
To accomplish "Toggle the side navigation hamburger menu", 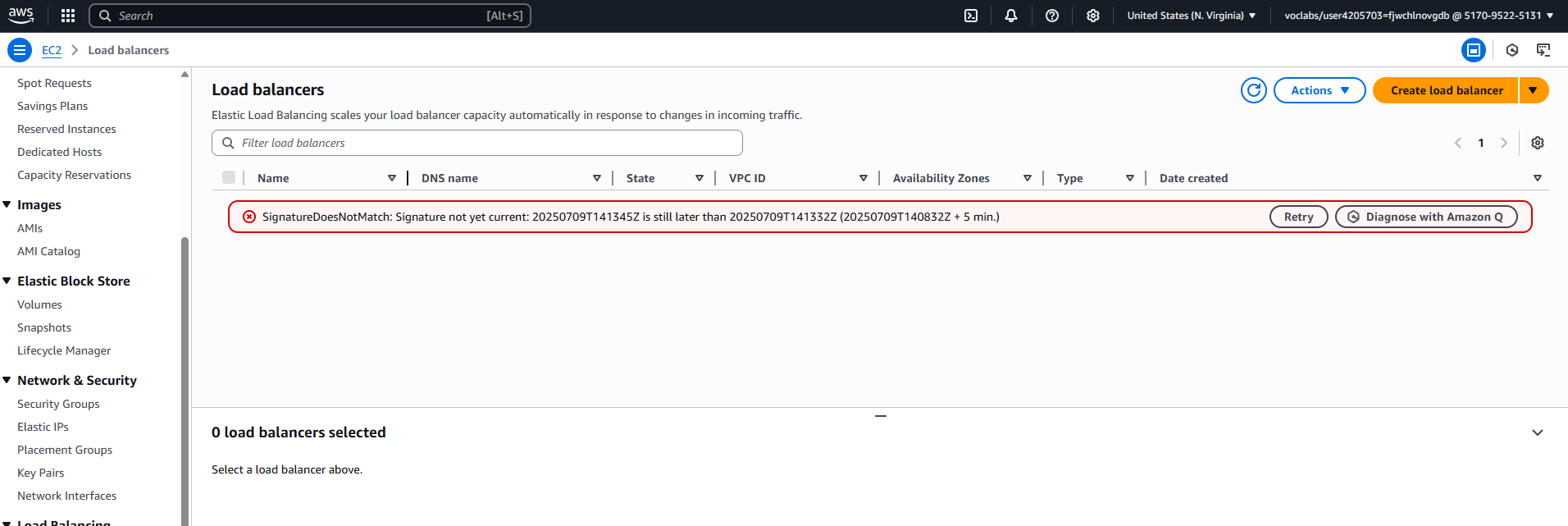I will (x=20, y=50).
